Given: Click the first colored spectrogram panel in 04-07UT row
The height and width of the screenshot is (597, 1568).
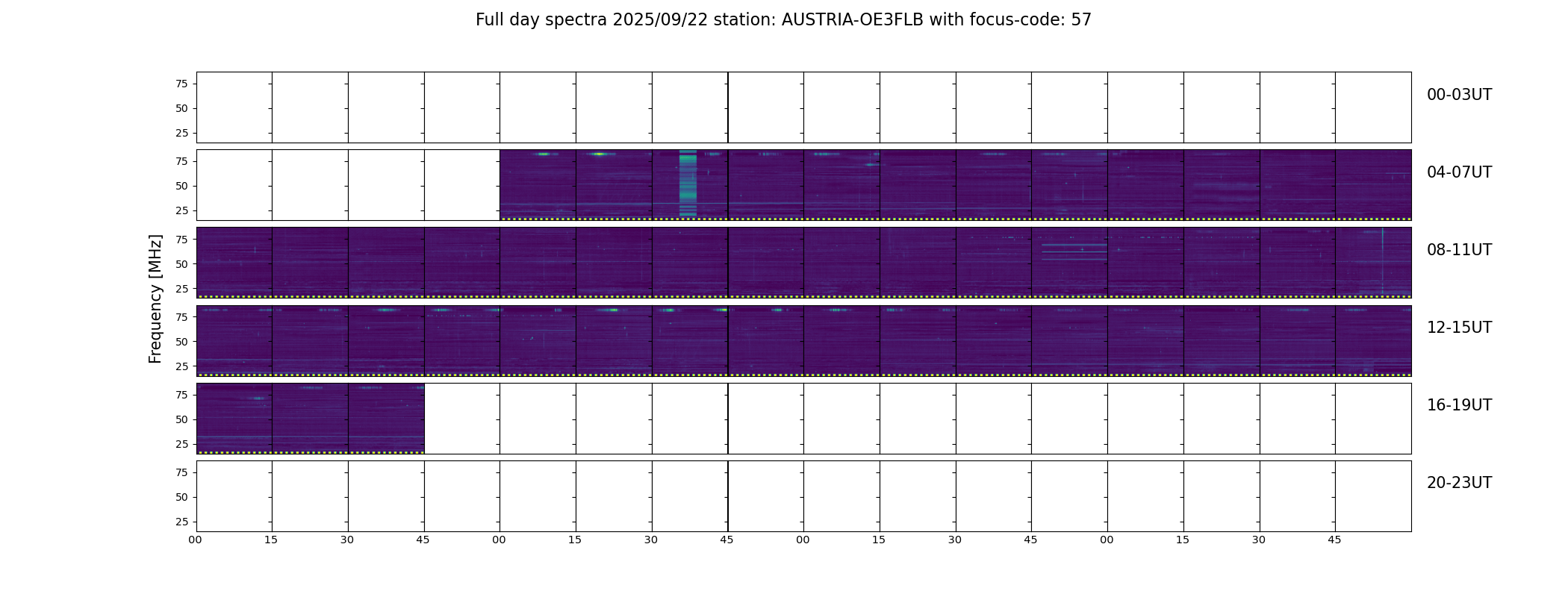Looking at the screenshot, I should (x=538, y=185).
